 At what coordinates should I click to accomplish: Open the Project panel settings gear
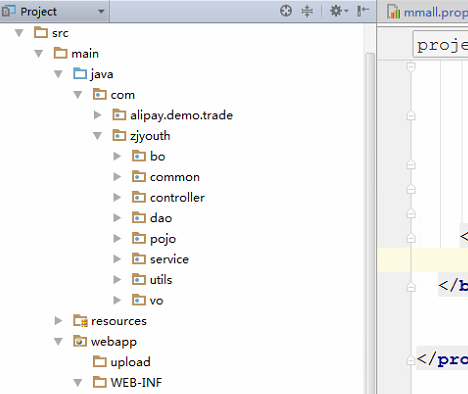tap(339, 11)
